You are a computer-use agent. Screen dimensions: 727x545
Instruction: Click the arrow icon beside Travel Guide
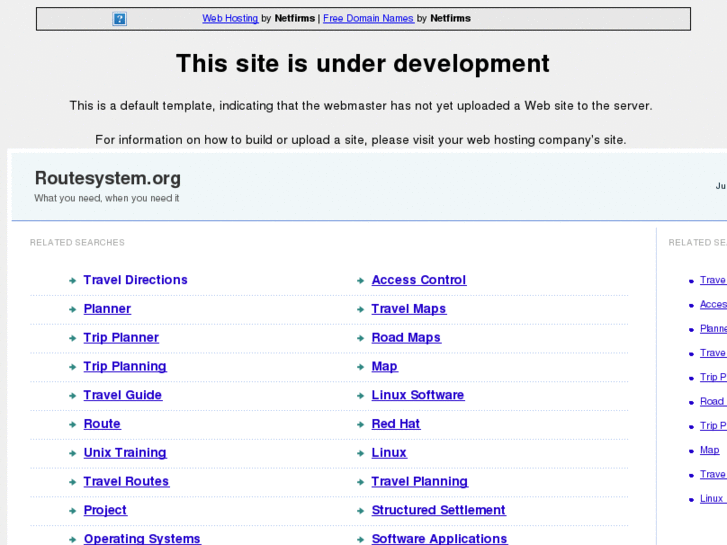coord(72,396)
